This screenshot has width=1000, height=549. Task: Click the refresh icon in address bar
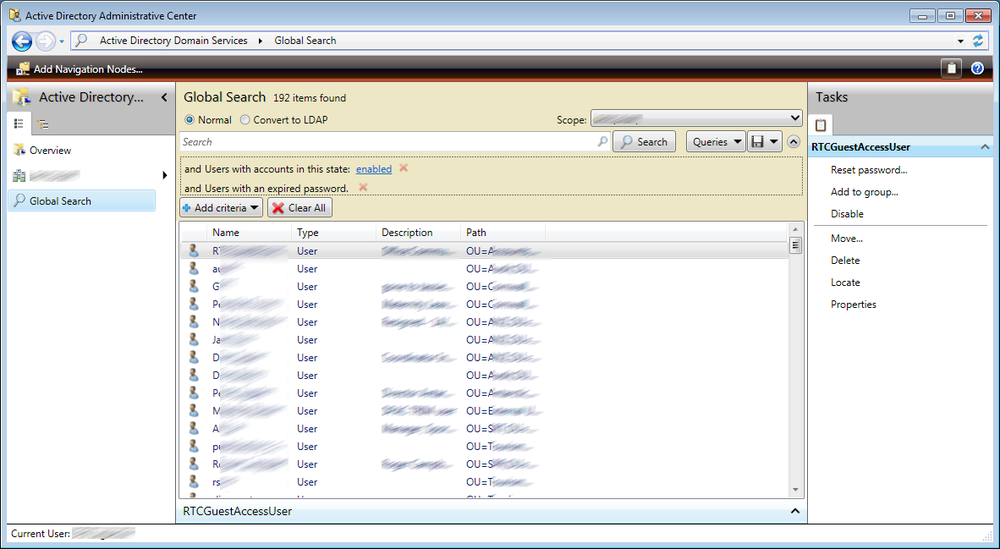coord(978,41)
